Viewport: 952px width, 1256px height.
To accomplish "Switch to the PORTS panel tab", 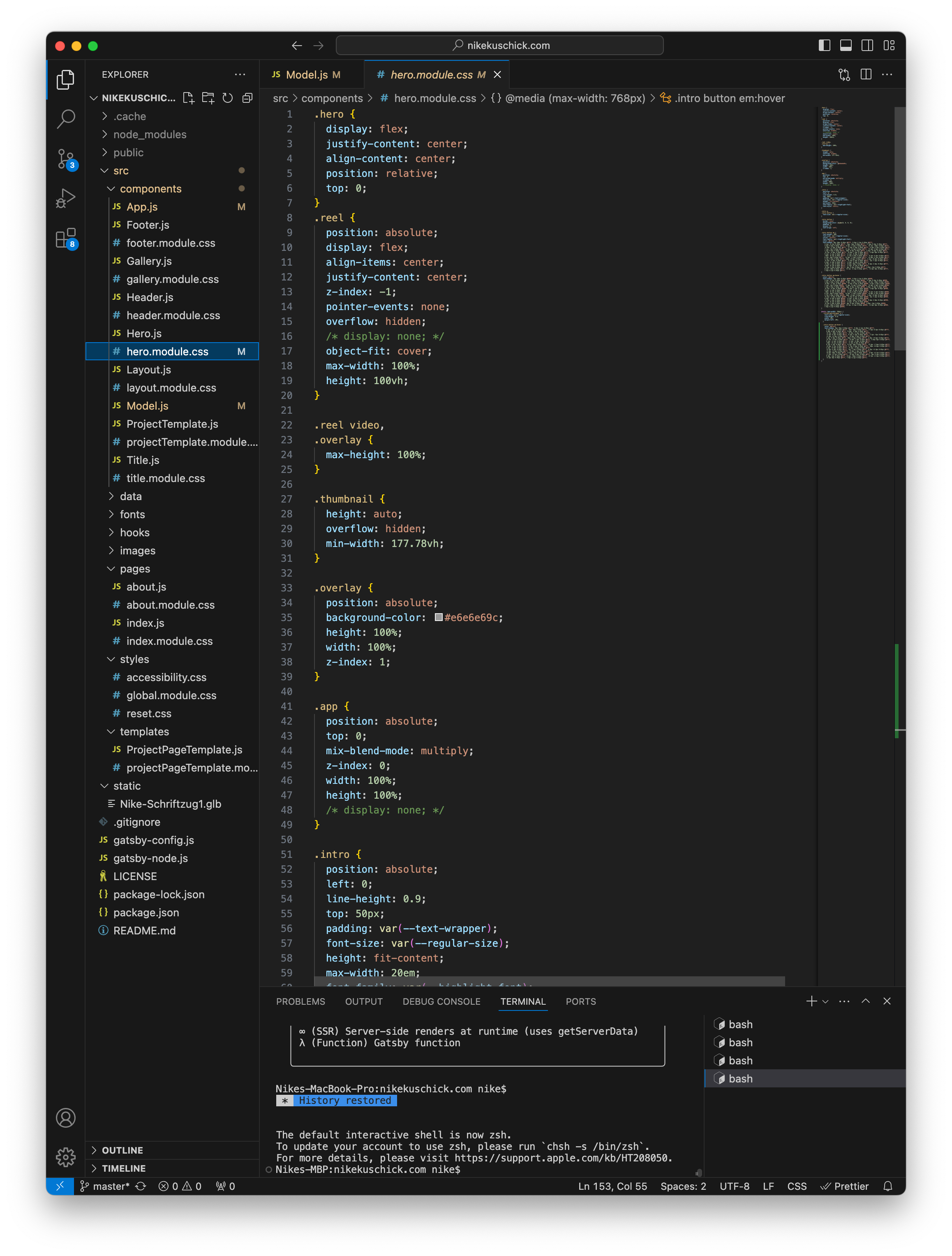I will click(x=581, y=1001).
